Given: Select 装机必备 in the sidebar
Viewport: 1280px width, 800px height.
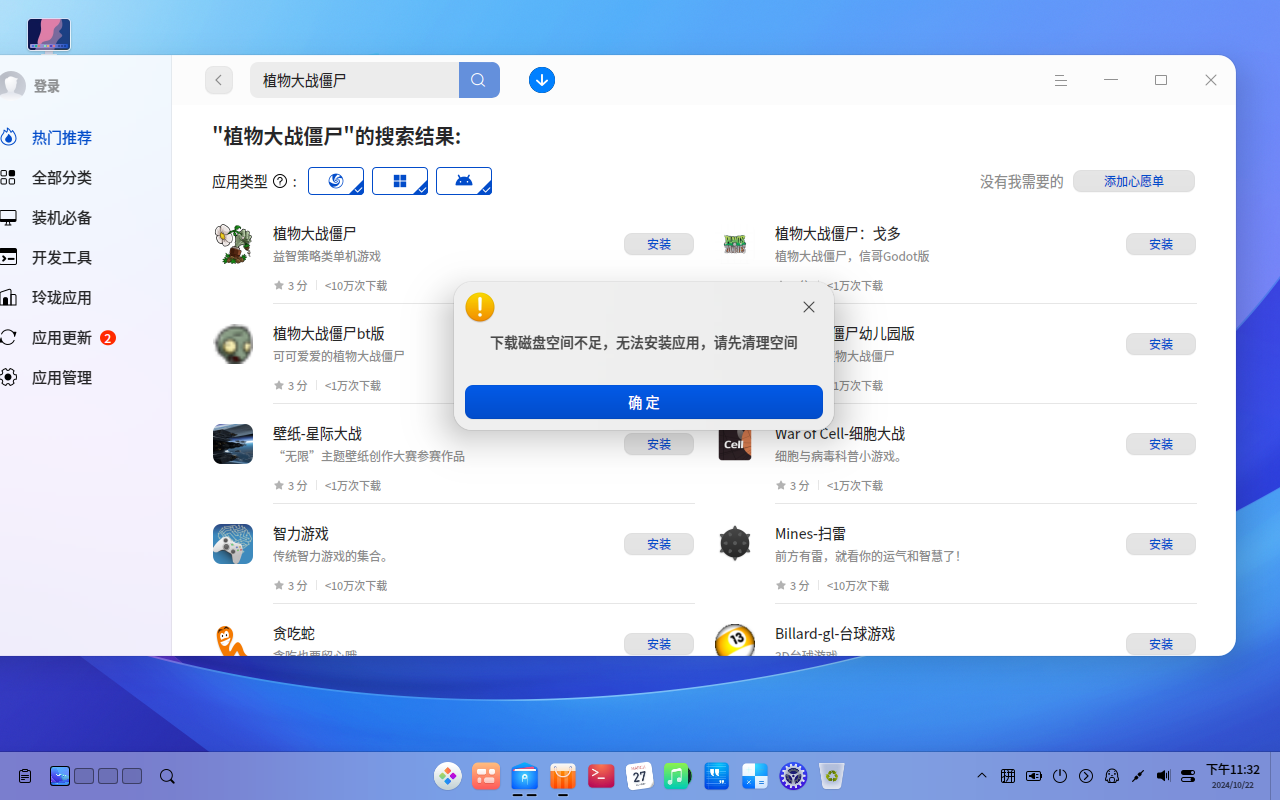Looking at the screenshot, I should click(x=61, y=217).
